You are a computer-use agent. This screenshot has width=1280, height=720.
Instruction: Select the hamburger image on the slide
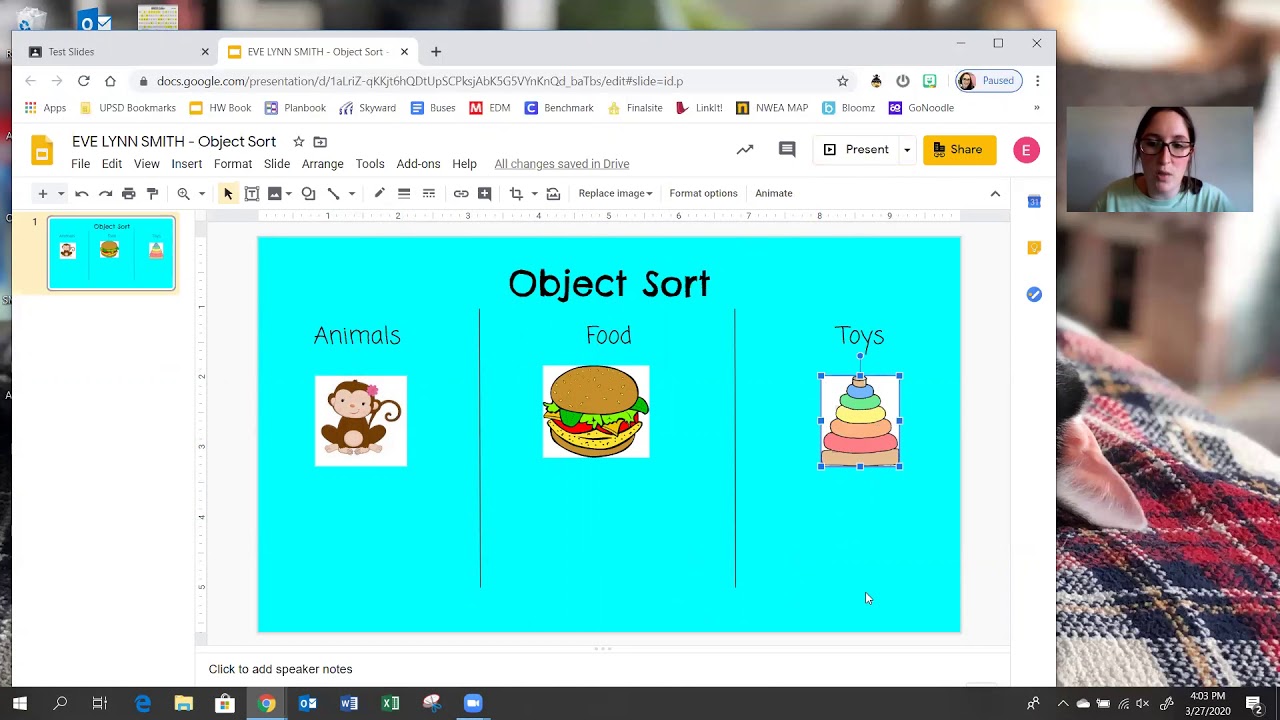click(596, 411)
